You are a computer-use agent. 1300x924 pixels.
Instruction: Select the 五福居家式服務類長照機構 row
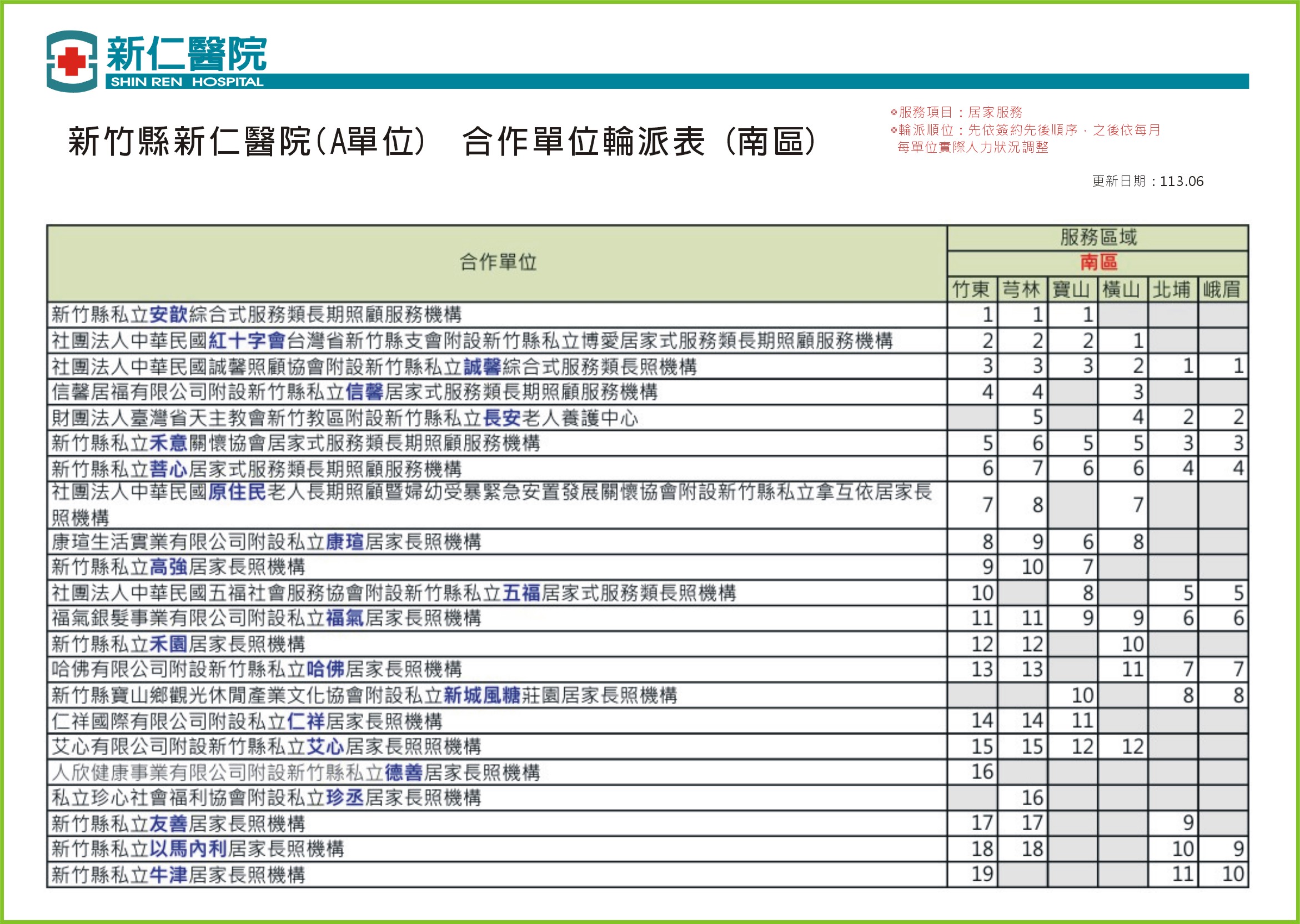click(x=648, y=593)
